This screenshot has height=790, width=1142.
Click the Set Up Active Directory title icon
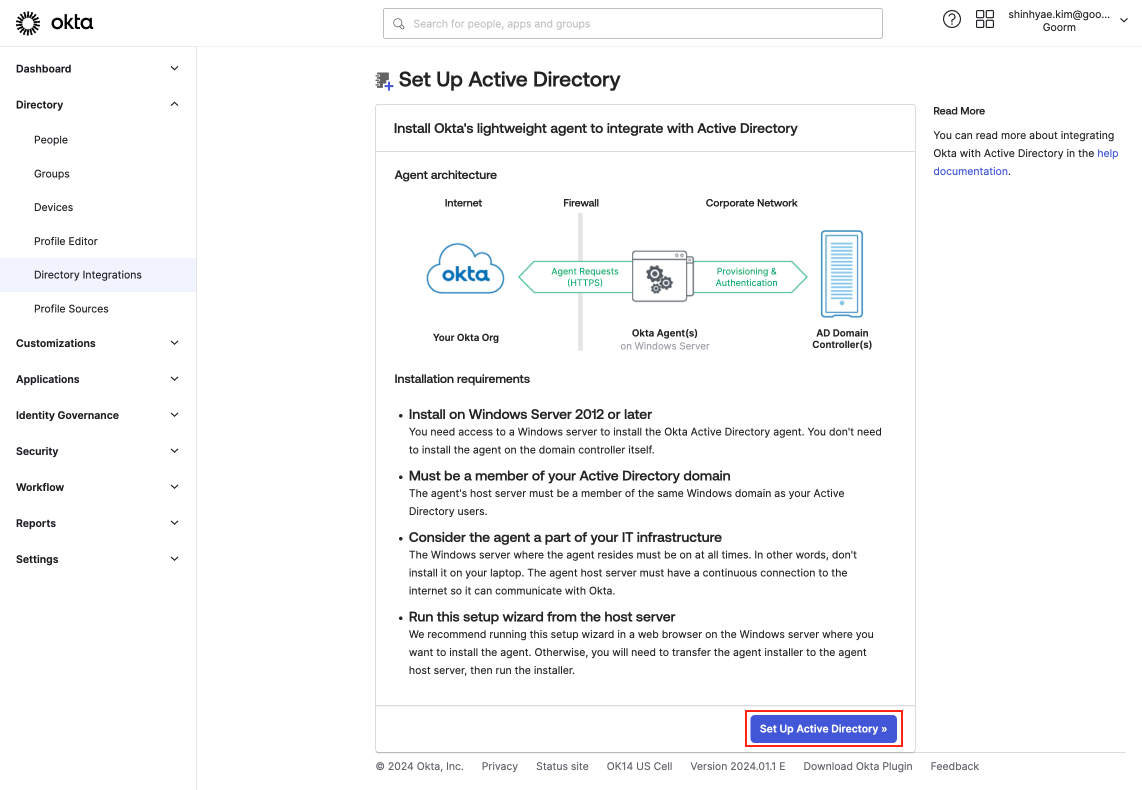tap(384, 81)
